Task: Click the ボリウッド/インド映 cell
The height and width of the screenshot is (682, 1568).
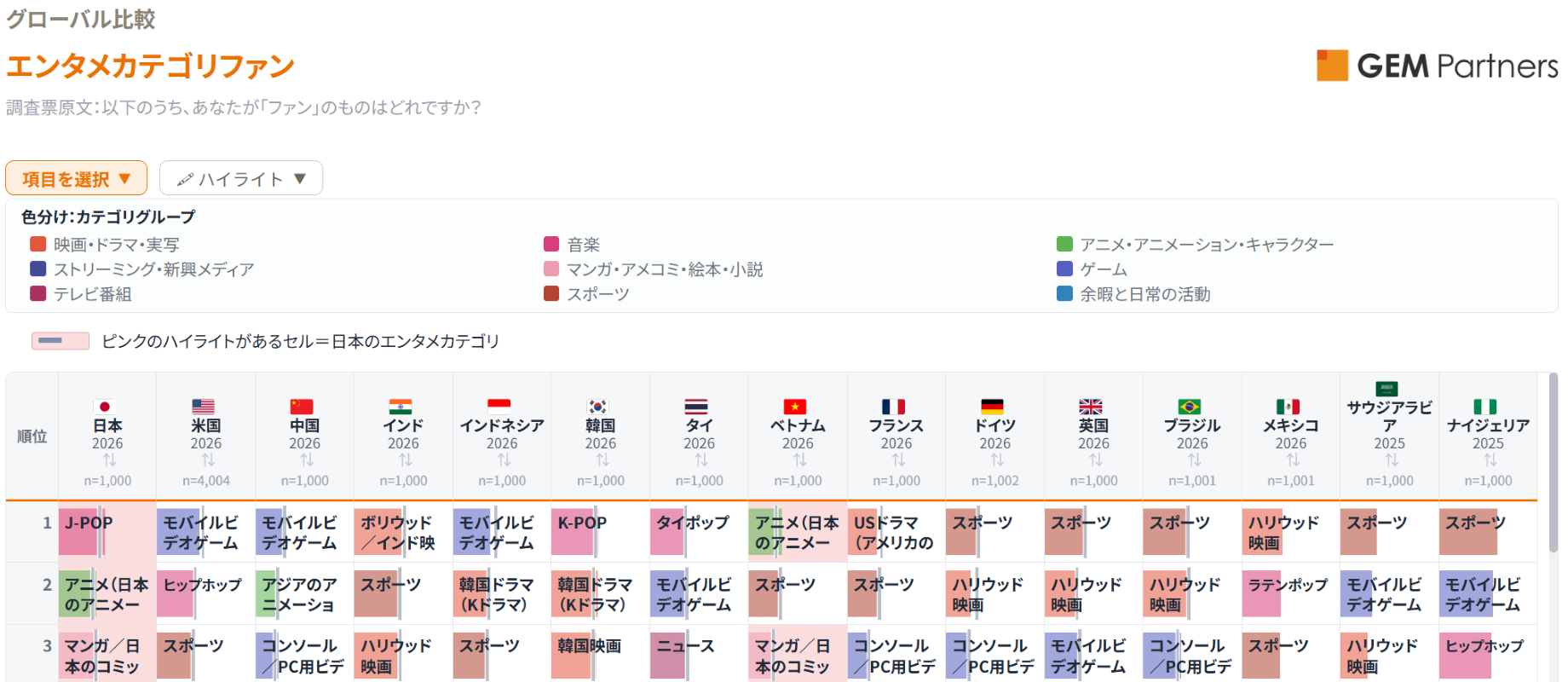Action: point(403,532)
